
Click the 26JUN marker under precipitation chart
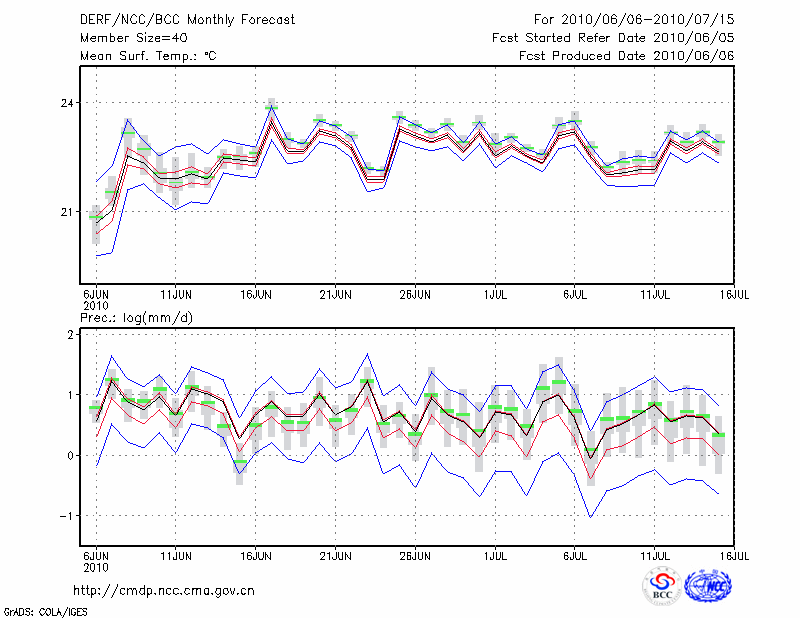click(x=415, y=555)
